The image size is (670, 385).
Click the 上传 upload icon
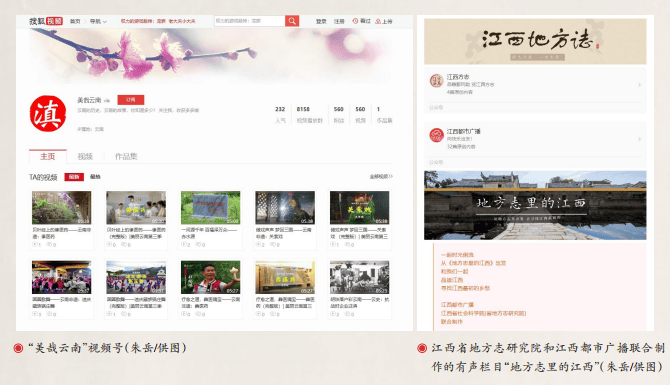[x=378, y=21]
